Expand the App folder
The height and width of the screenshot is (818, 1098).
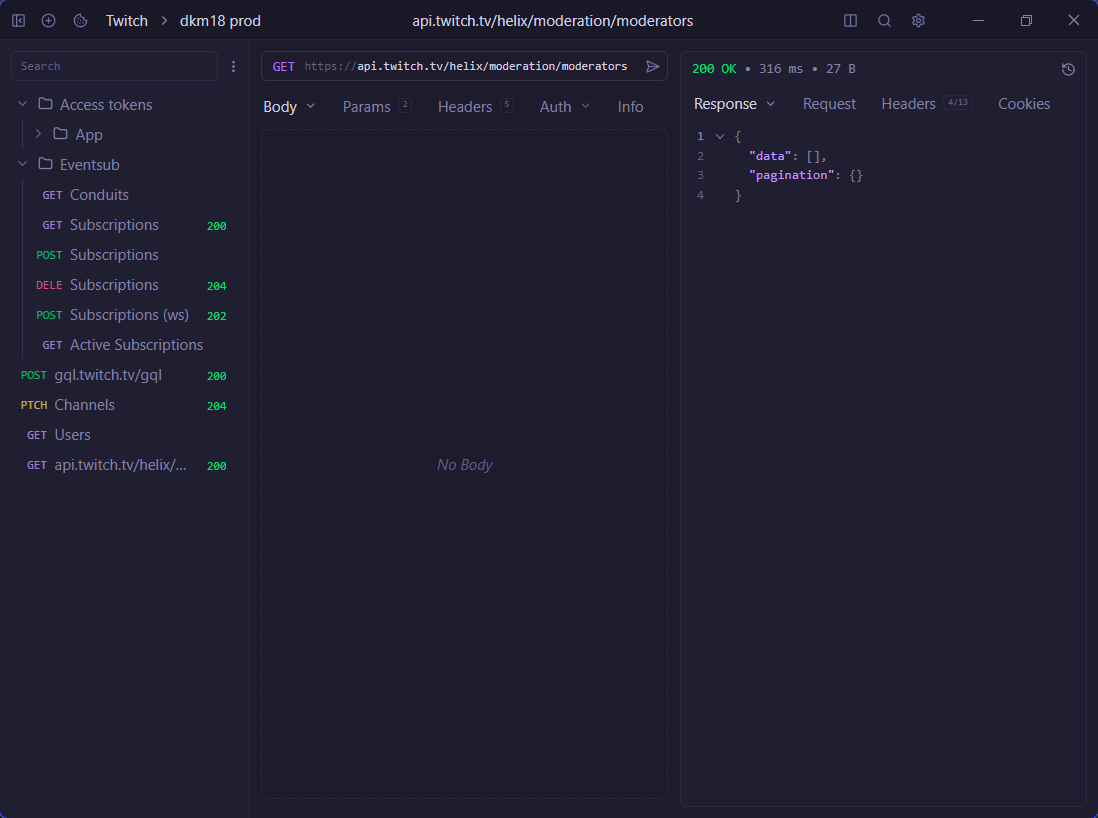[38, 135]
